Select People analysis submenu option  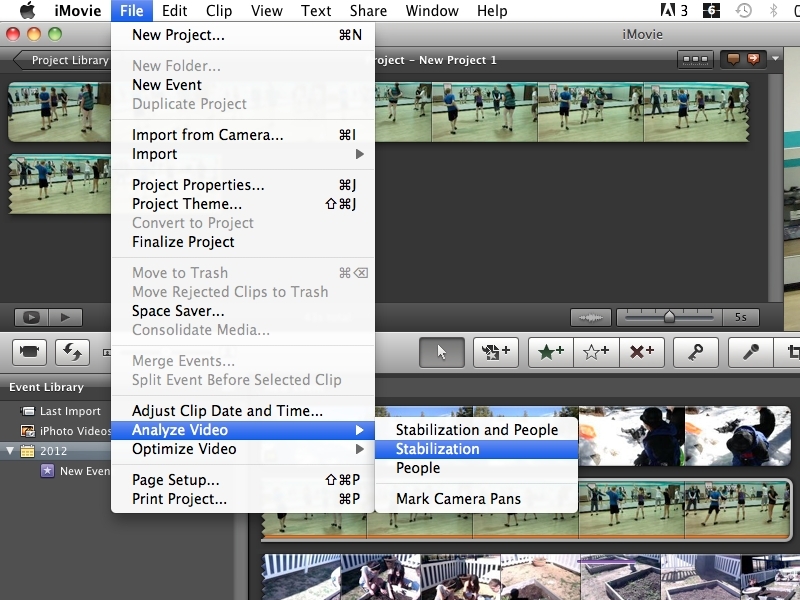[x=477, y=468]
